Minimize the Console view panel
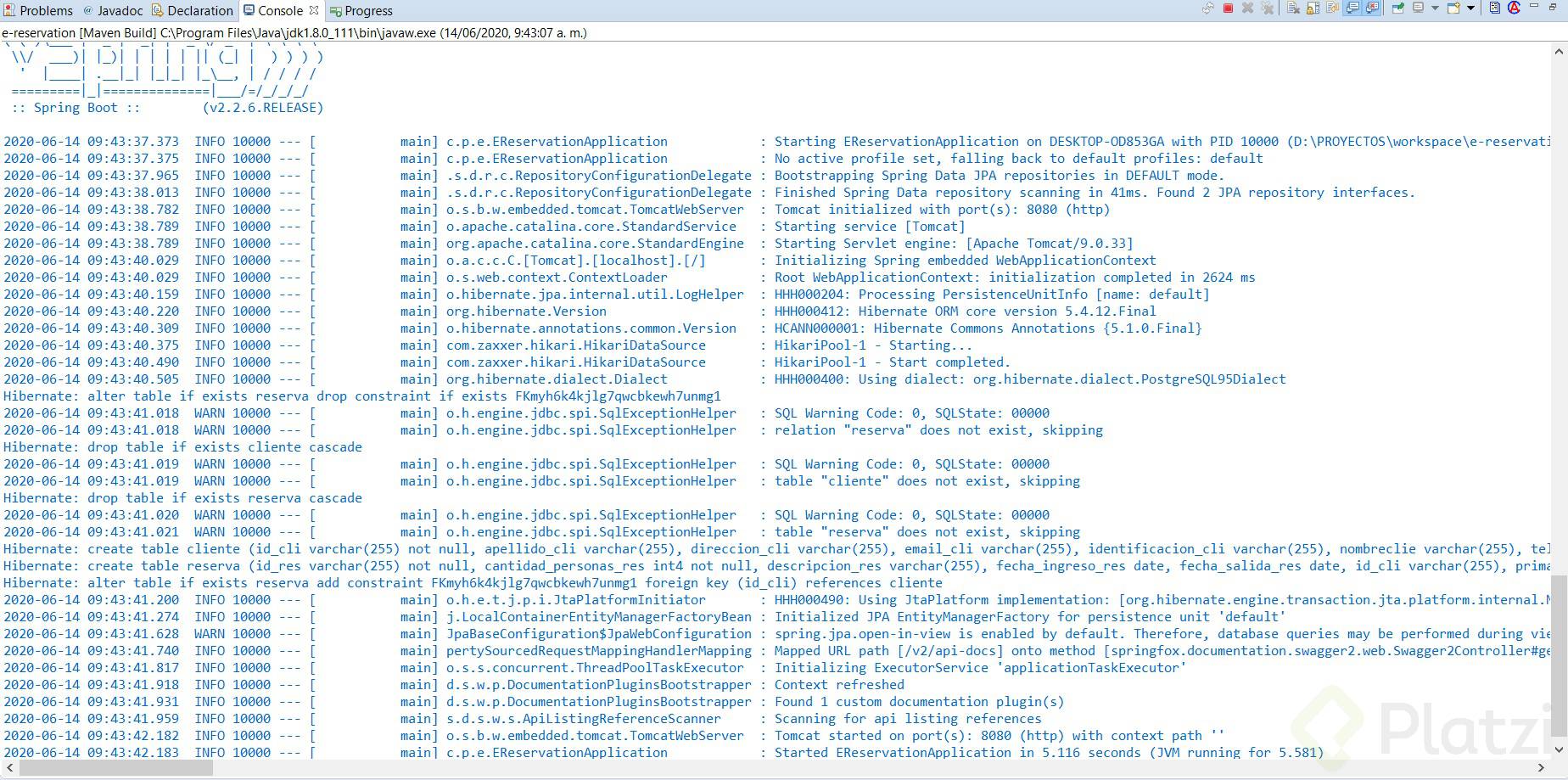Image resolution: width=1568 pixels, height=780 pixels. (1533, 6)
